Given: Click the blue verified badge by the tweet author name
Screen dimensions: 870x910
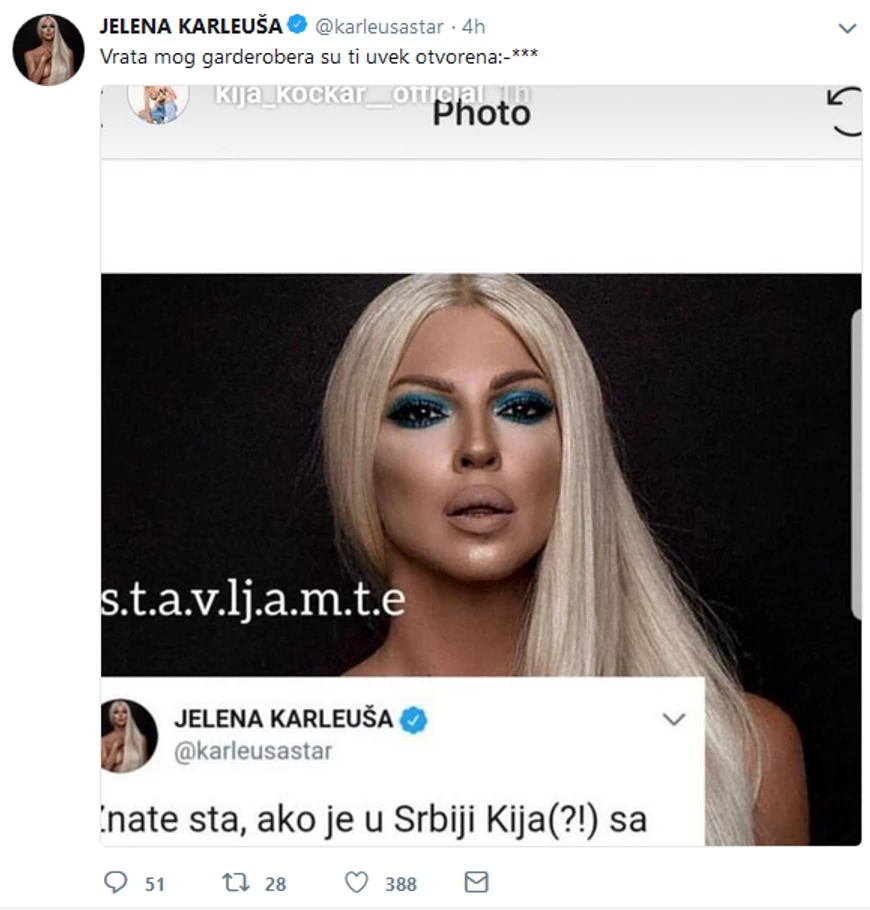Looking at the screenshot, I should [x=298, y=25].
